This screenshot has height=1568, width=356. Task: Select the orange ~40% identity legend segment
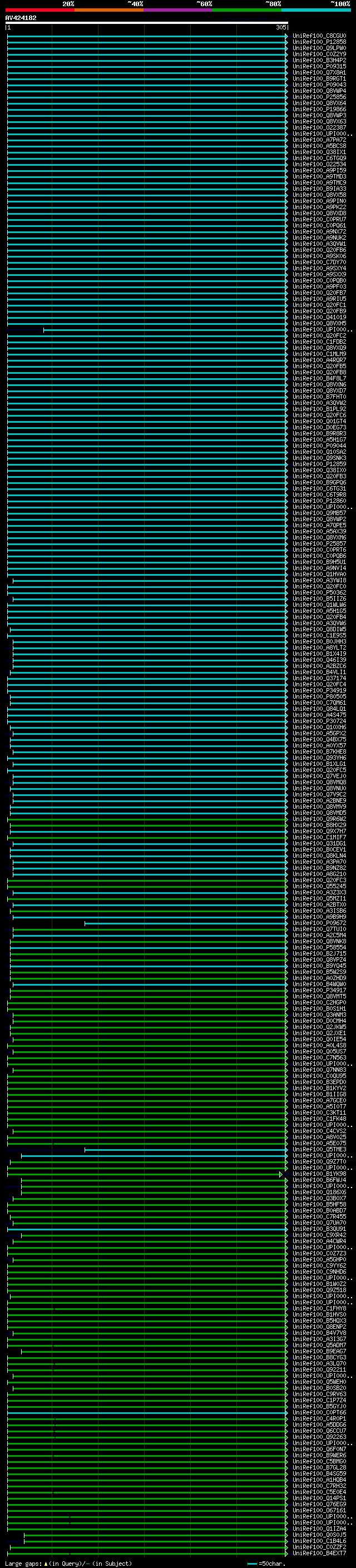click(x=109, y=10)
